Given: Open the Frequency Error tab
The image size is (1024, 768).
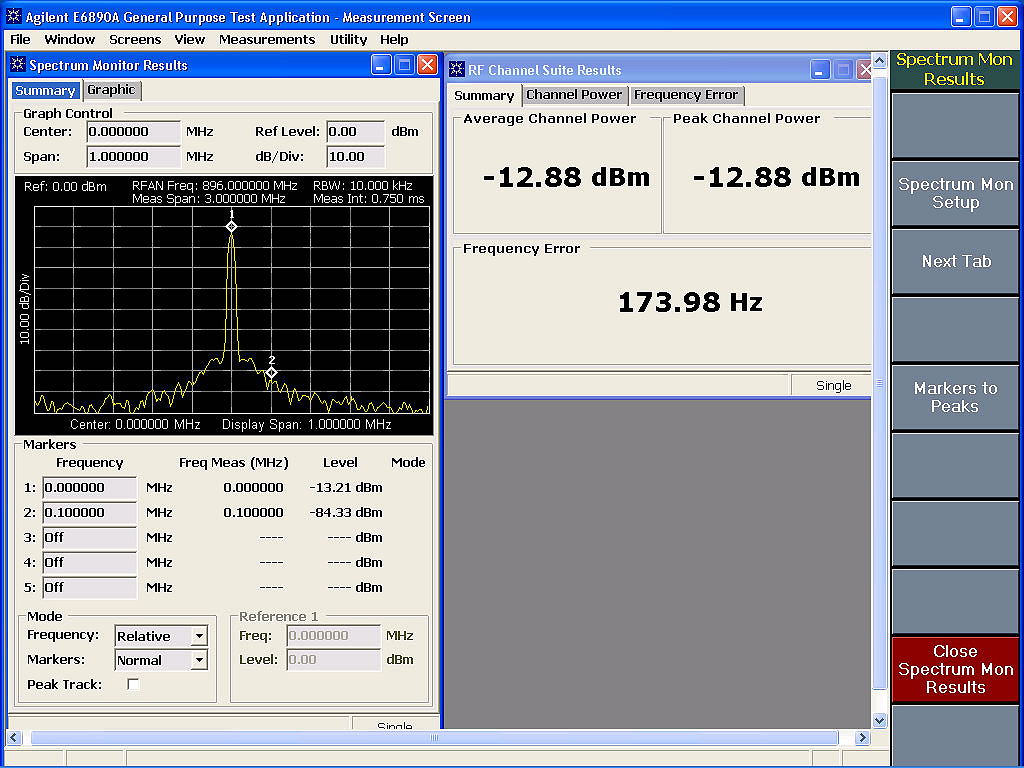Looking at the screenshot, I should (x=686, y=95).
